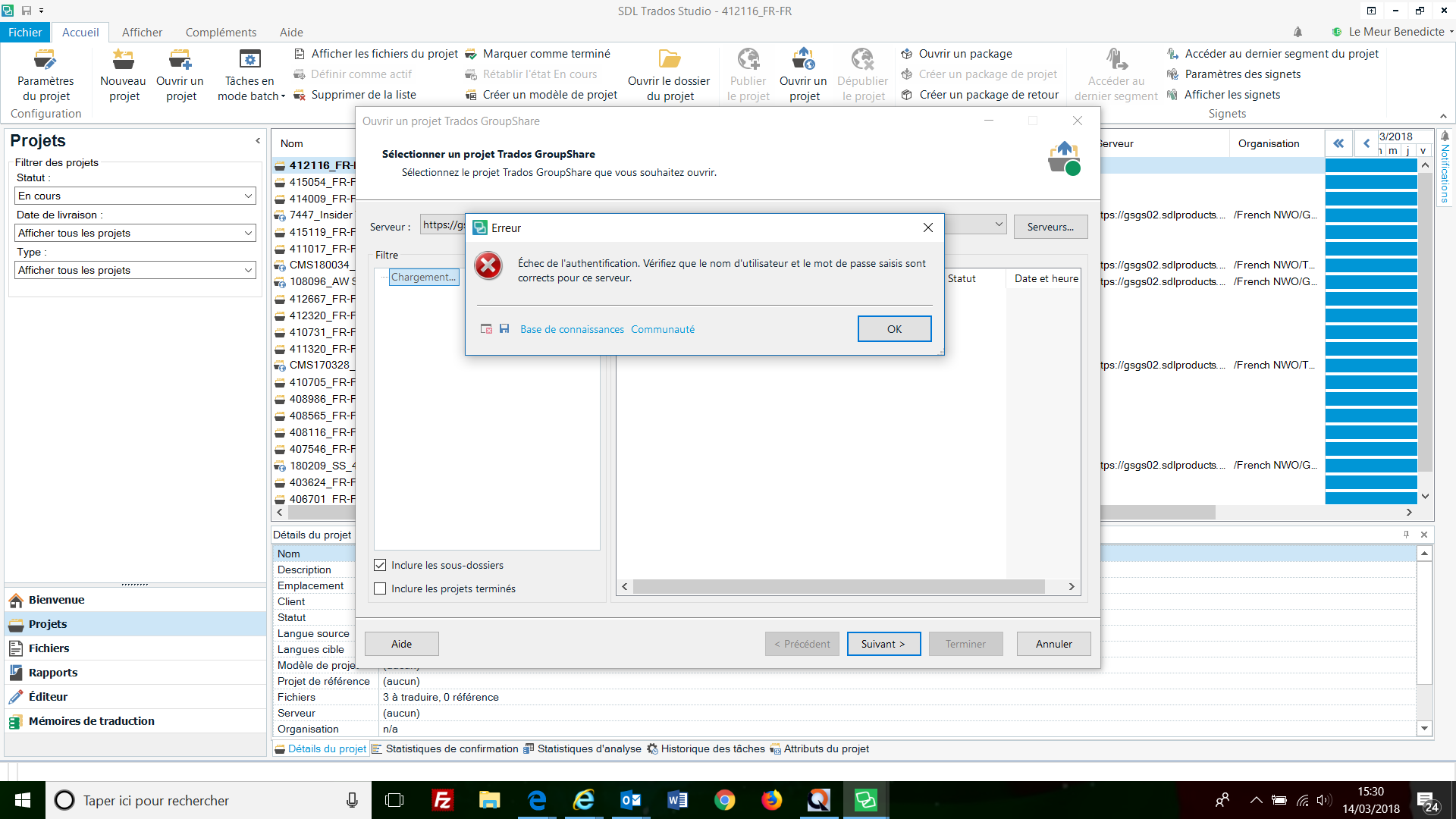Click Créer un modèle de projet

click(x=541, y=95)
